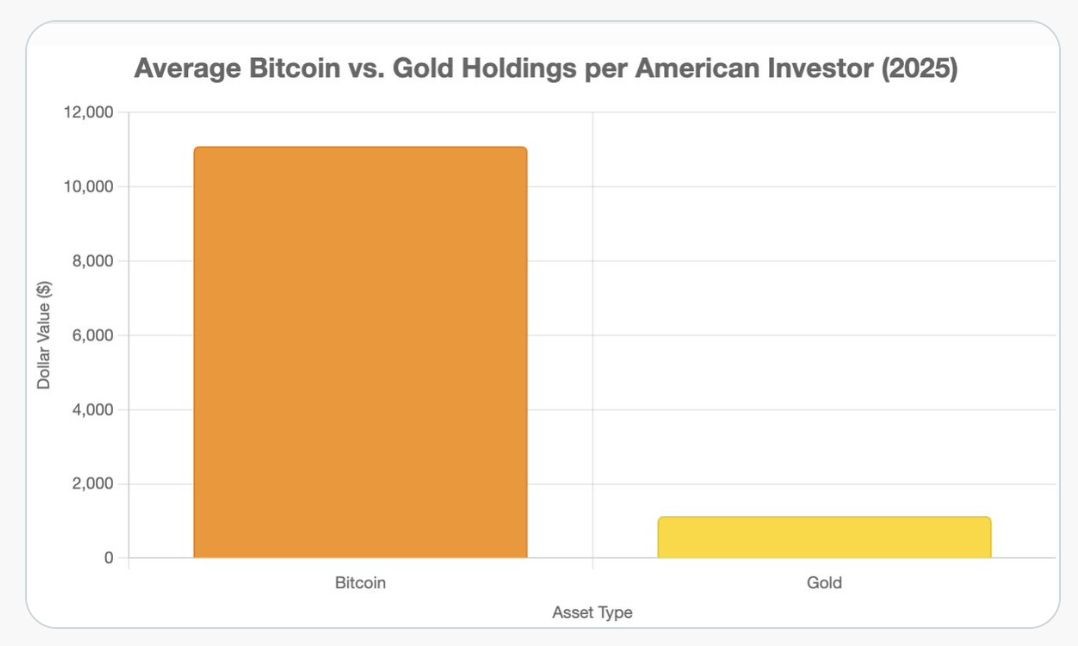
Task: Click the 8,000 y-axis tick label
Action: [93, 261]
